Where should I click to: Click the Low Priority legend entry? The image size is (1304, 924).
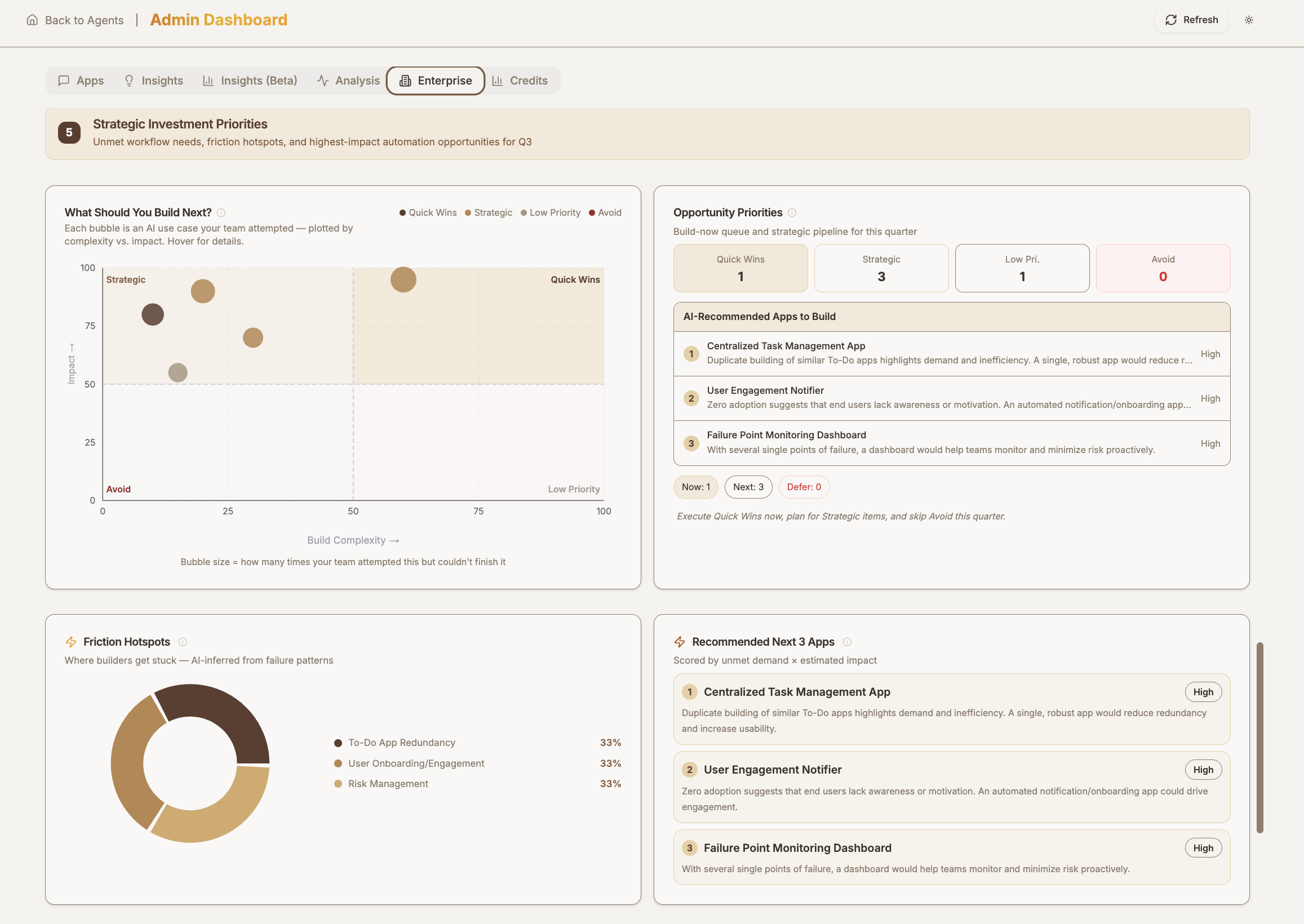coord(550,213)
